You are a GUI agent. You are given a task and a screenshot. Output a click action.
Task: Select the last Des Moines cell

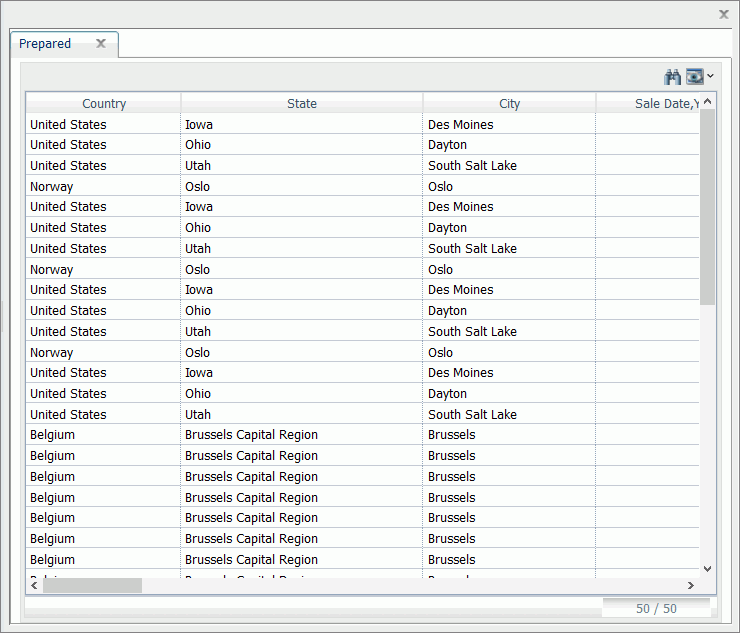point(509,372)
